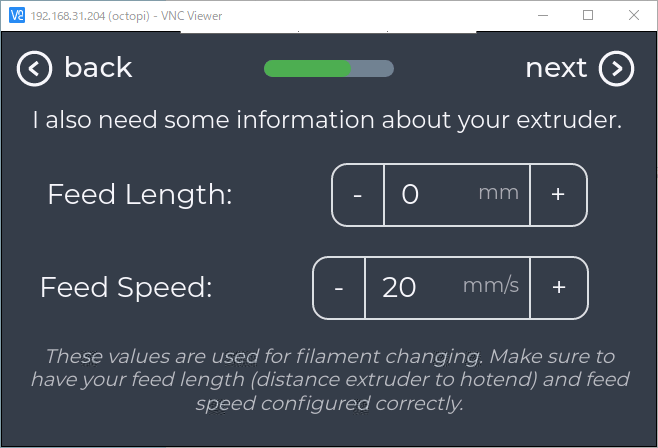The height and width of the screenshot is (448, 658).
Task: Proceed using the next text label
Action: click(x=556, y=68)
